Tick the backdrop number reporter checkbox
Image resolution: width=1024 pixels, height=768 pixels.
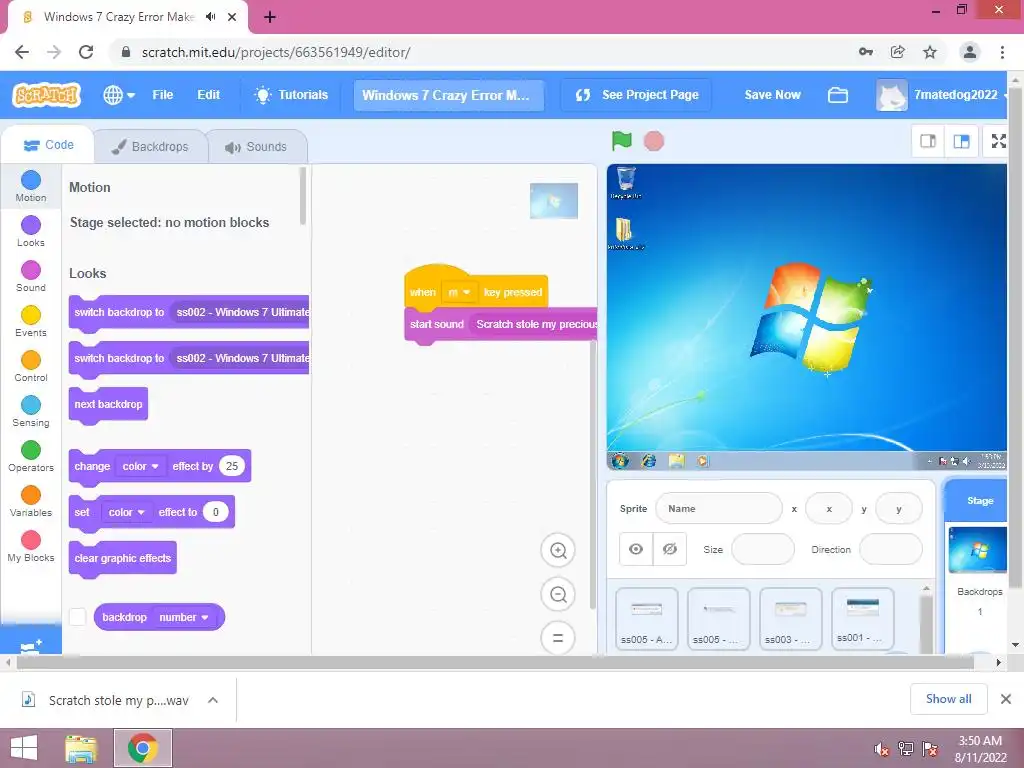78,617
